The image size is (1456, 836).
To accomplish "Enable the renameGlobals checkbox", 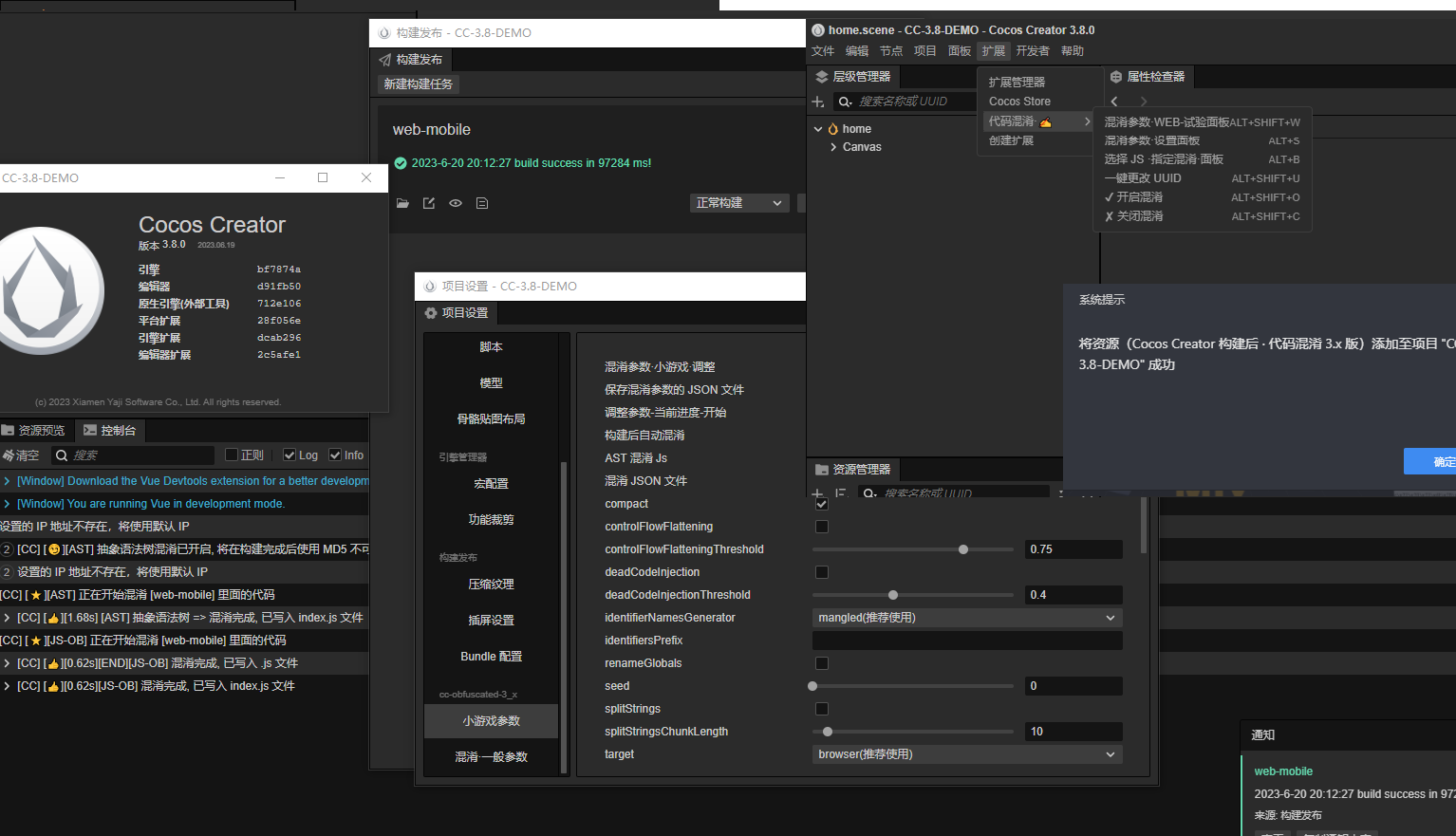I will click(x=822, y=663).
